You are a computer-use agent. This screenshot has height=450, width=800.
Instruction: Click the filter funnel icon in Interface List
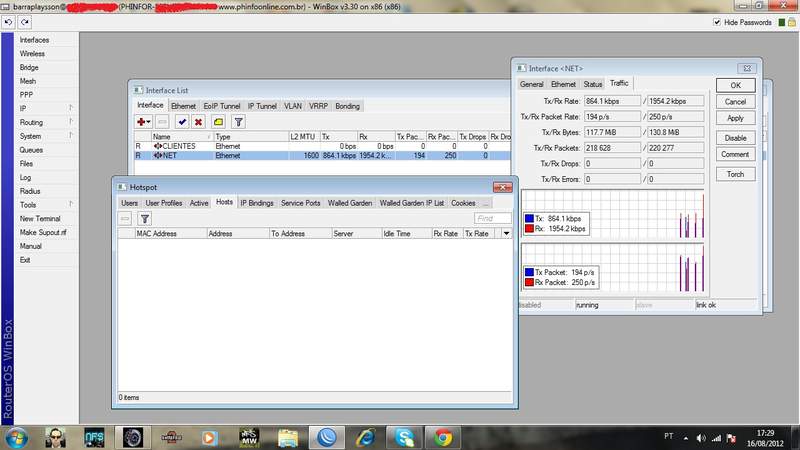238,122
